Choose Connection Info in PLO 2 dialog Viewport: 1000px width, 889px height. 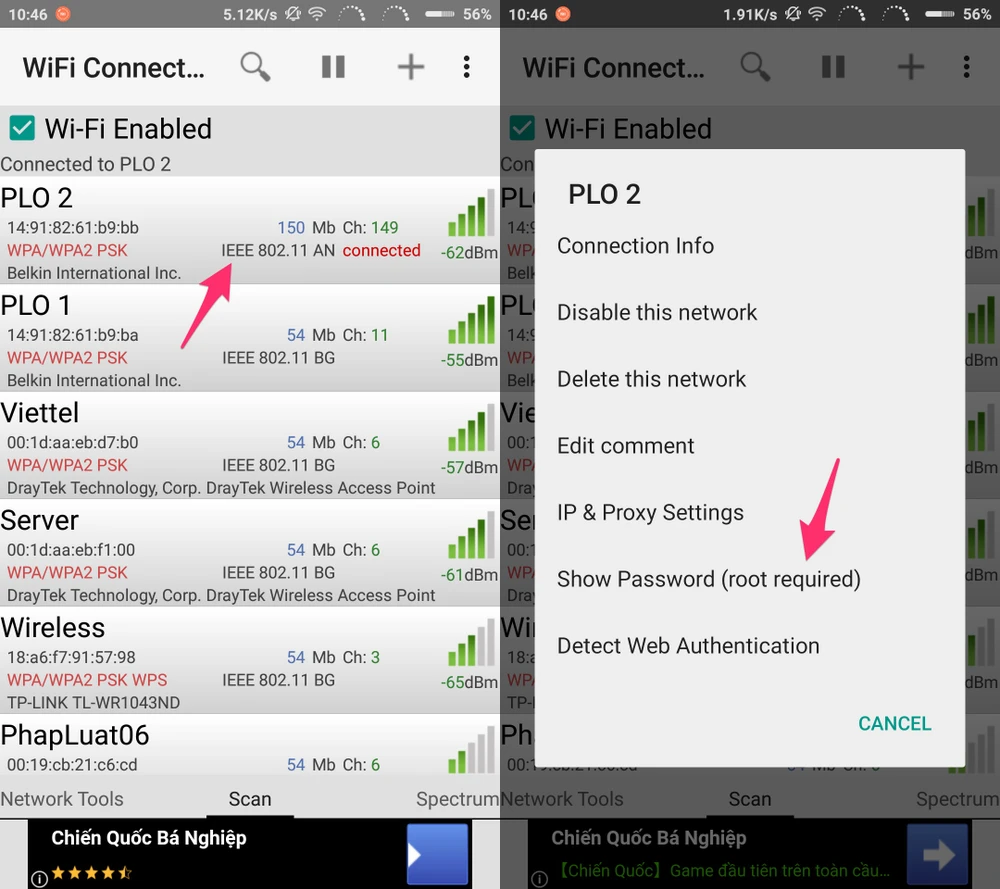(635, 246)
